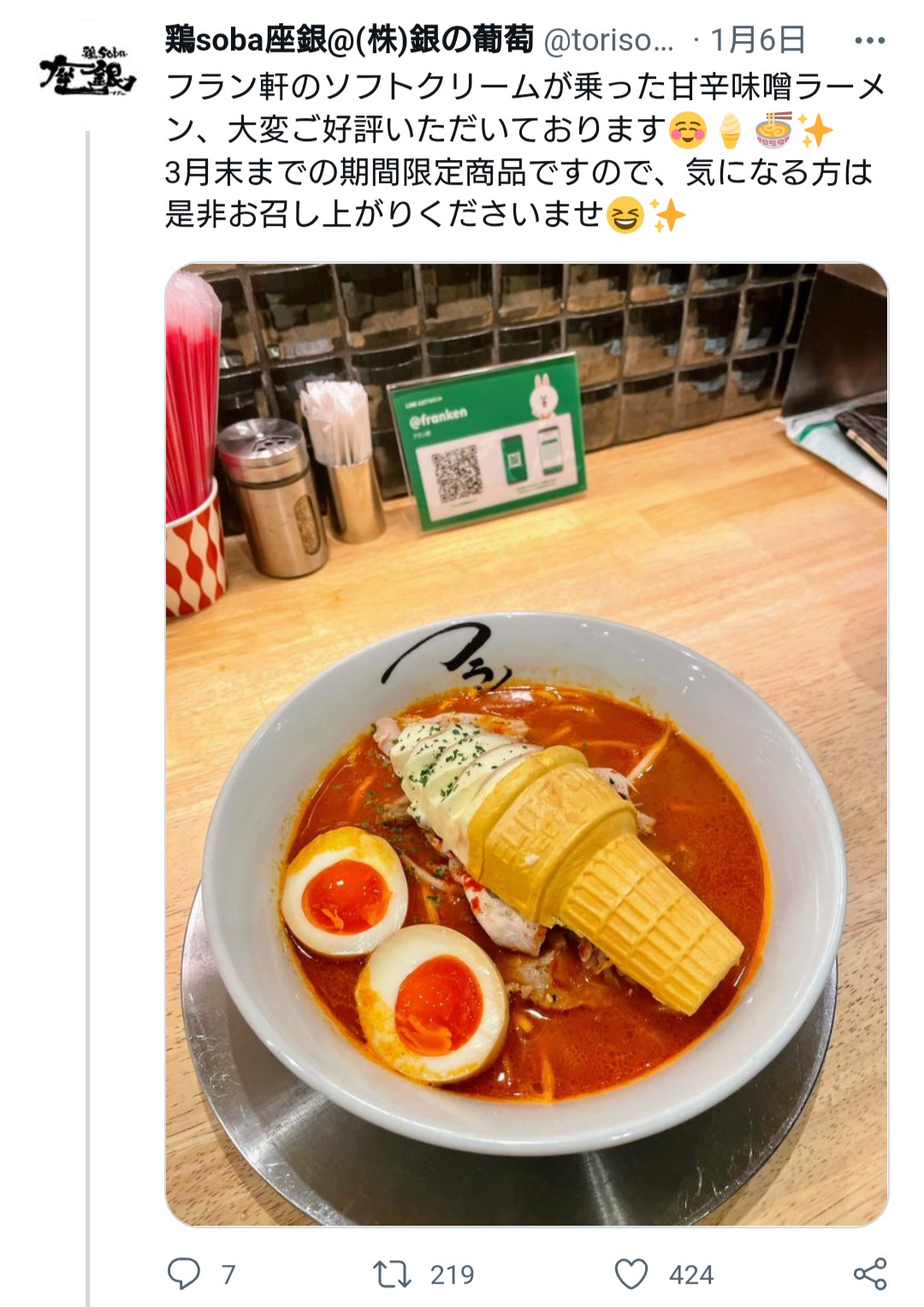This screenshot has height=1307, width=924.
Task: Click the reply count 7
Action: (x=228, y=1274)
